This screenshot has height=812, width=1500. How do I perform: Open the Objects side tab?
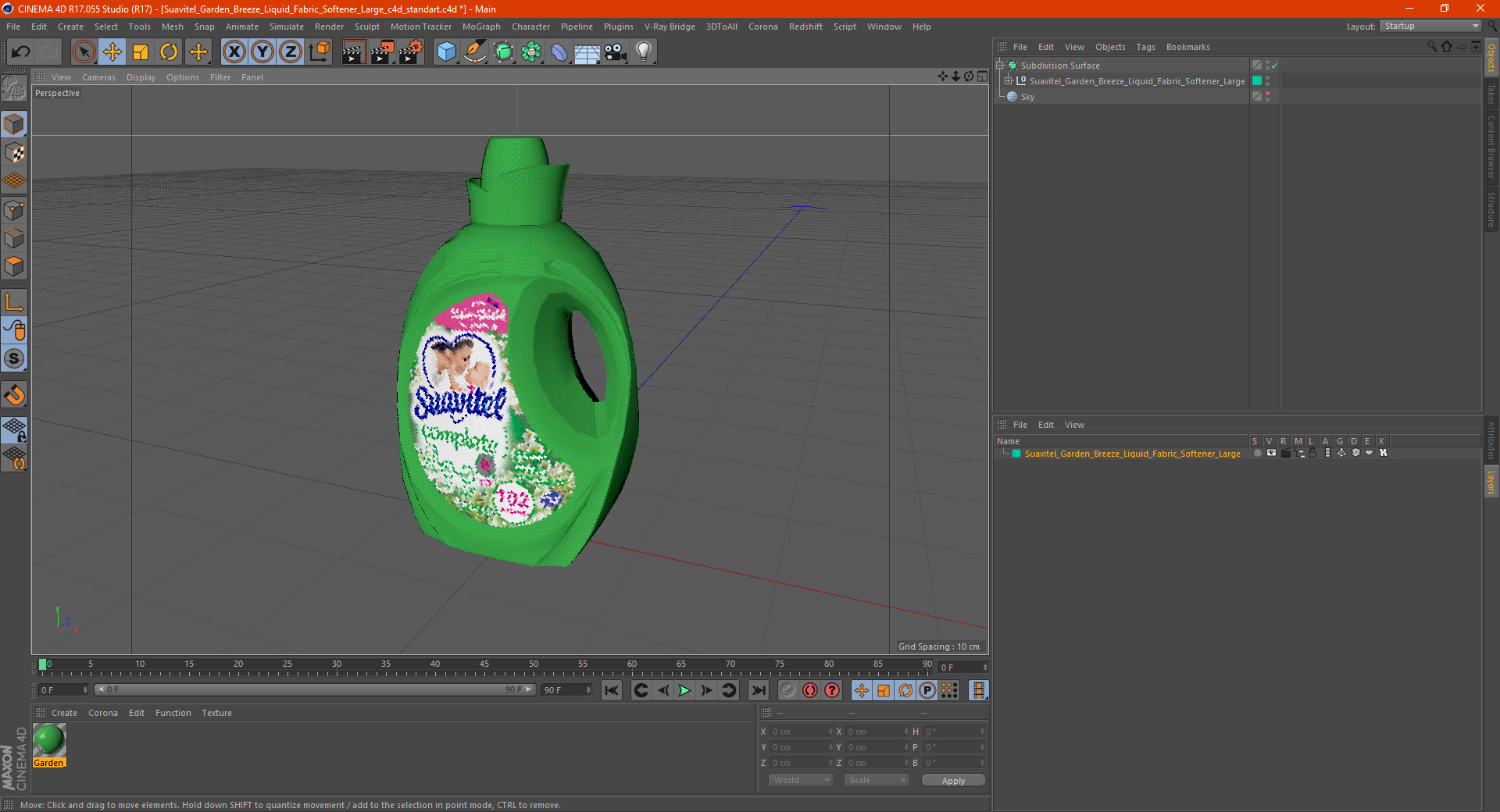[x=1491, y=58]
